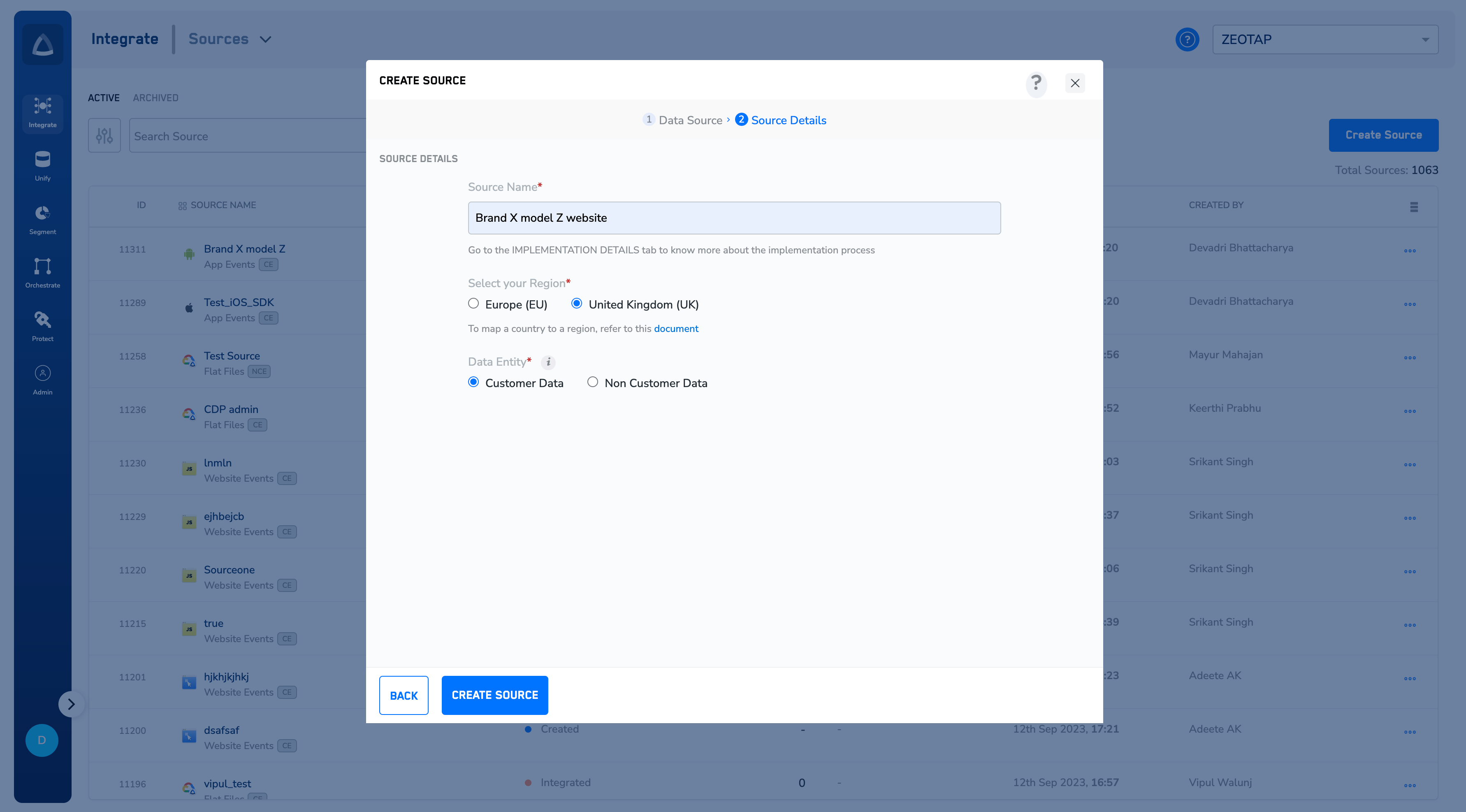Open the Orchestrate sidebar module

click(x=43, y=273)
